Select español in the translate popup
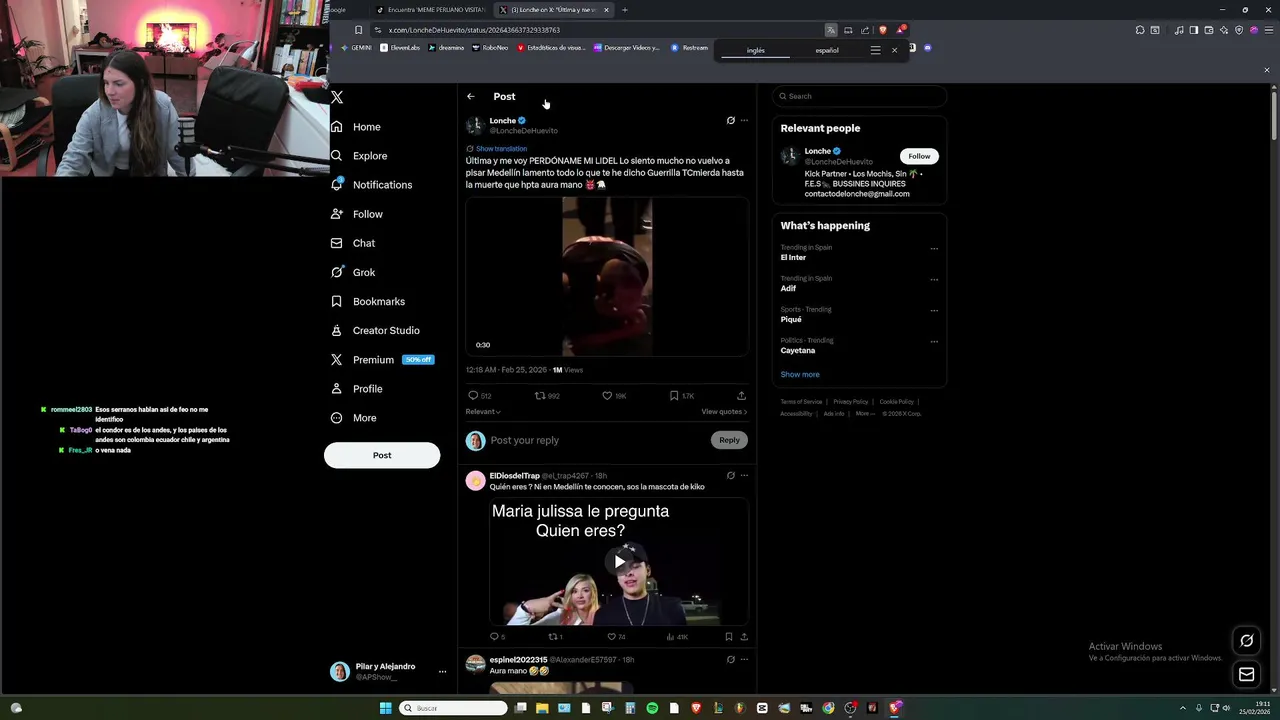Screen dimensions: 1280x720 click(827, 50)
